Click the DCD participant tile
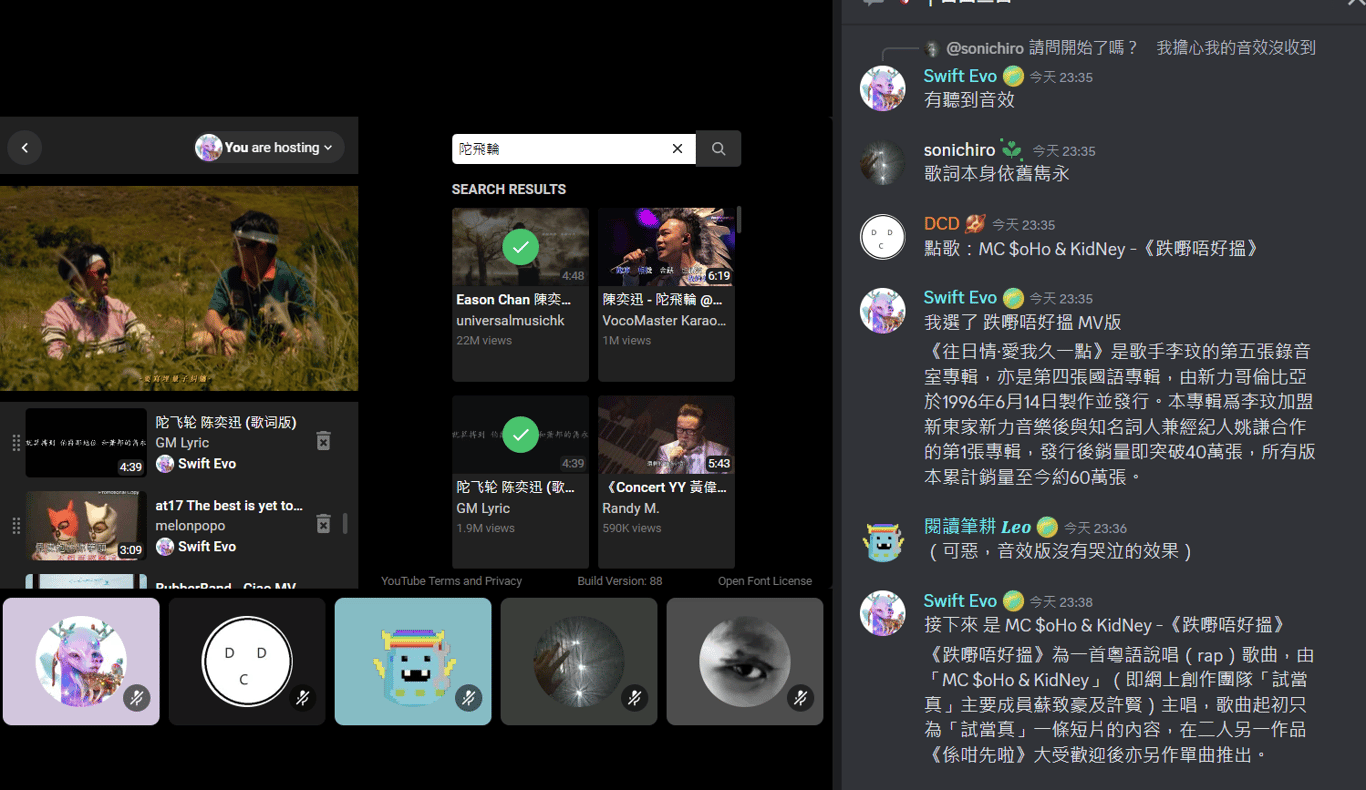 247,661
